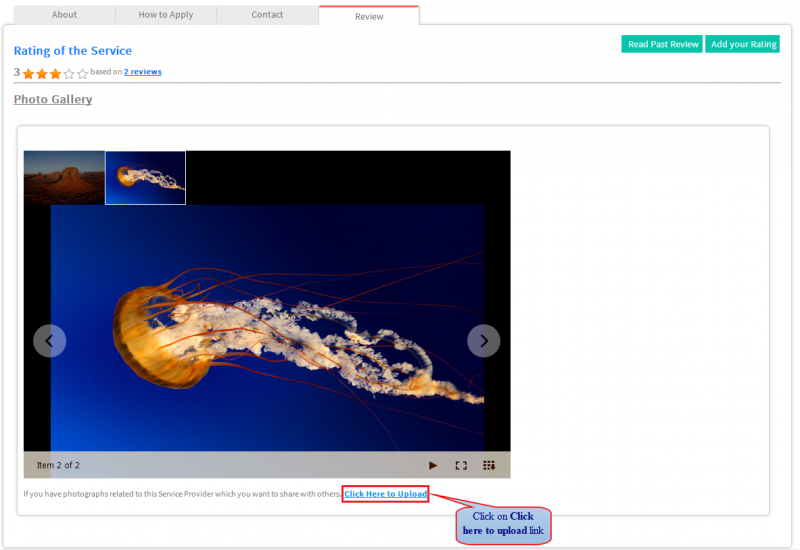Toggle the thumbnail grid icon
The width and height of the screenshot is (800, 550).
[489, 465]
